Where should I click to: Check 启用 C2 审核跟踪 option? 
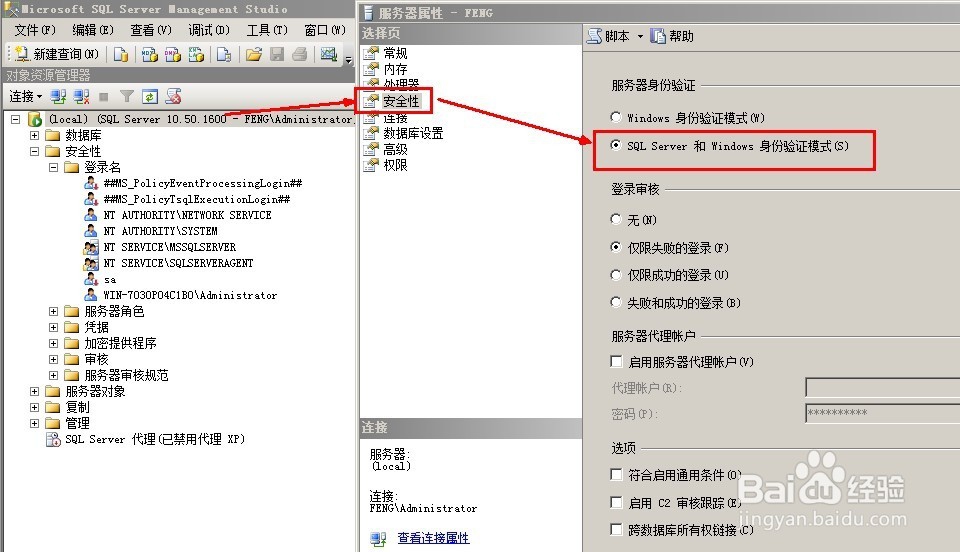tap(617, 502)
